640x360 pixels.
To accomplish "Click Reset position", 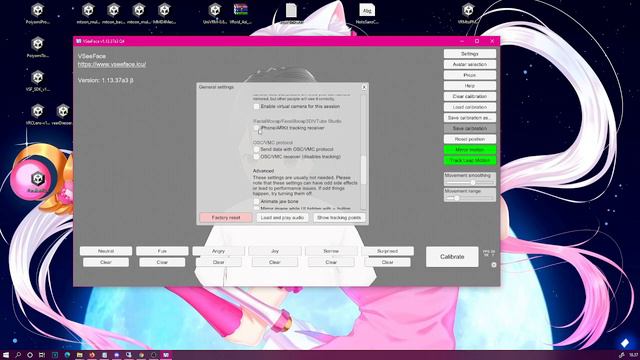I will click(x=470, y=139).
